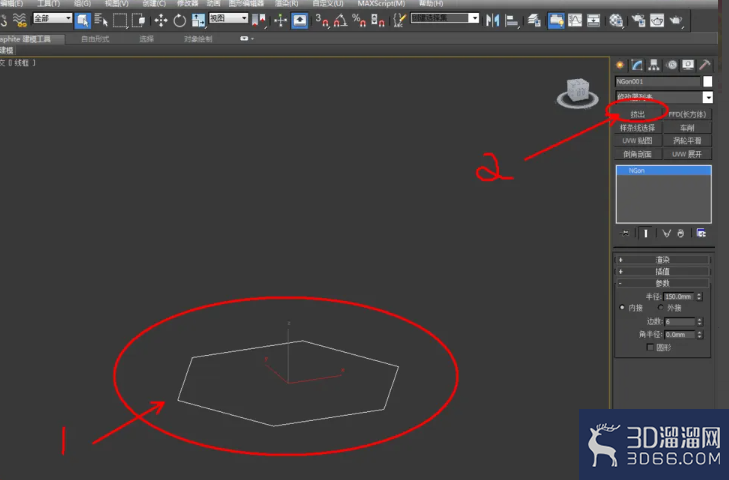This screenshot has height=480, width=729.
Task: Select NGon in modifier stack
Action: coord(663,171)
